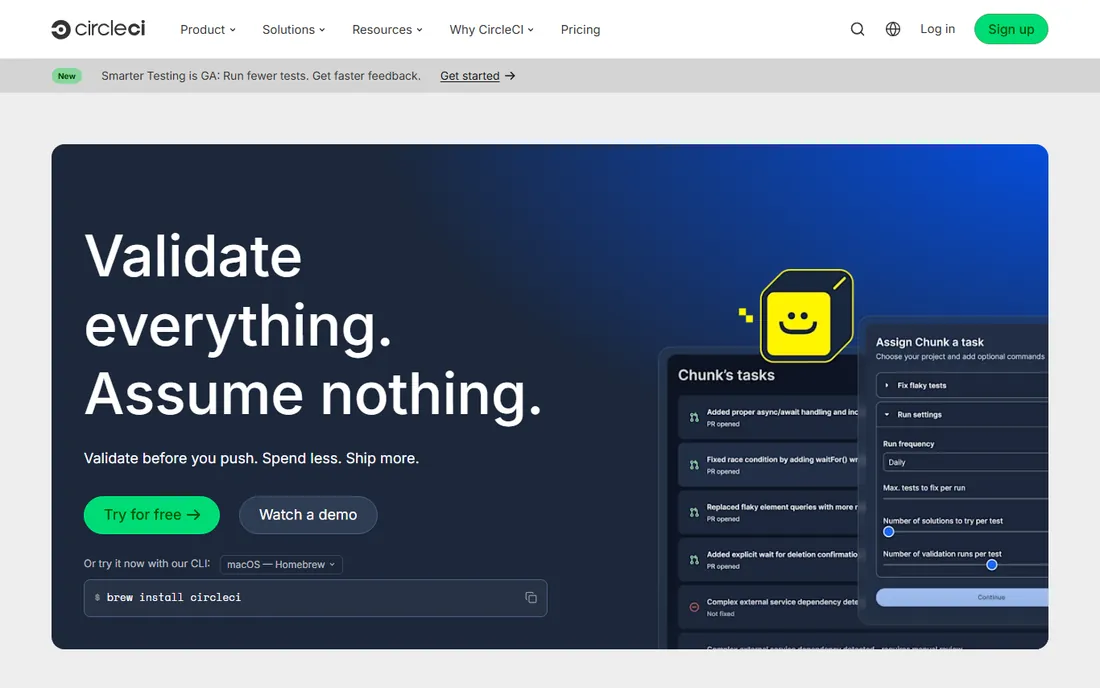The image size is (1100, 688).
Task: Open macOS — Homebrew CLI dropdown
Action: (281, 565)
